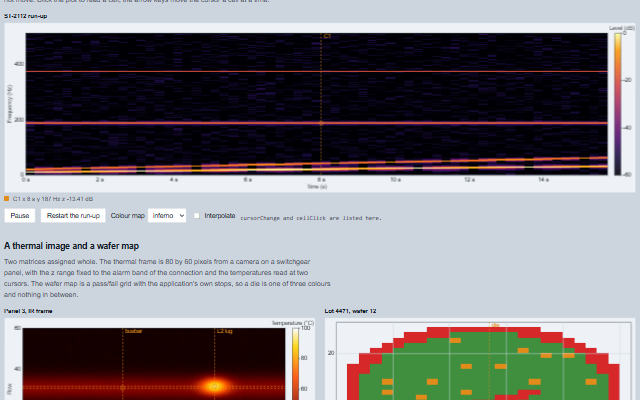The width and height of the screenshot is (640, 400).
Task: Pause the spectrogram run-up
Action: 20,216
